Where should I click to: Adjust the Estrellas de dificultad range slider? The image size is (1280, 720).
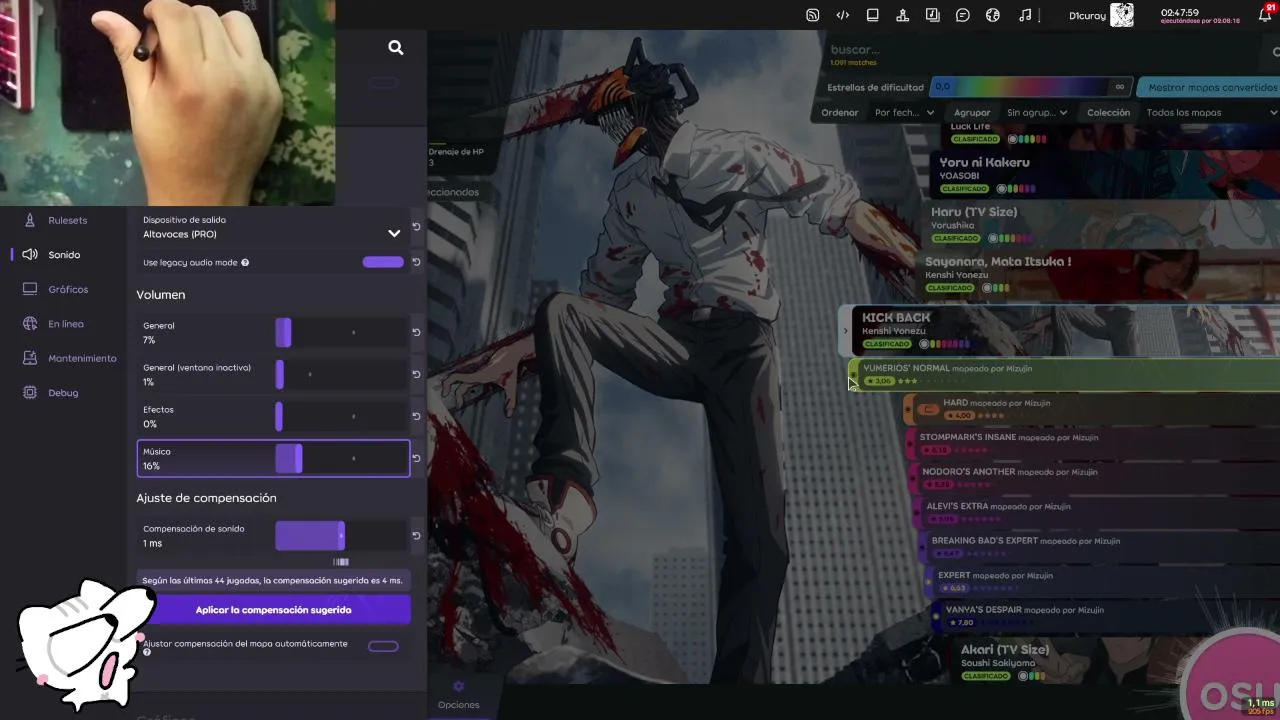tap(1032, 87)
